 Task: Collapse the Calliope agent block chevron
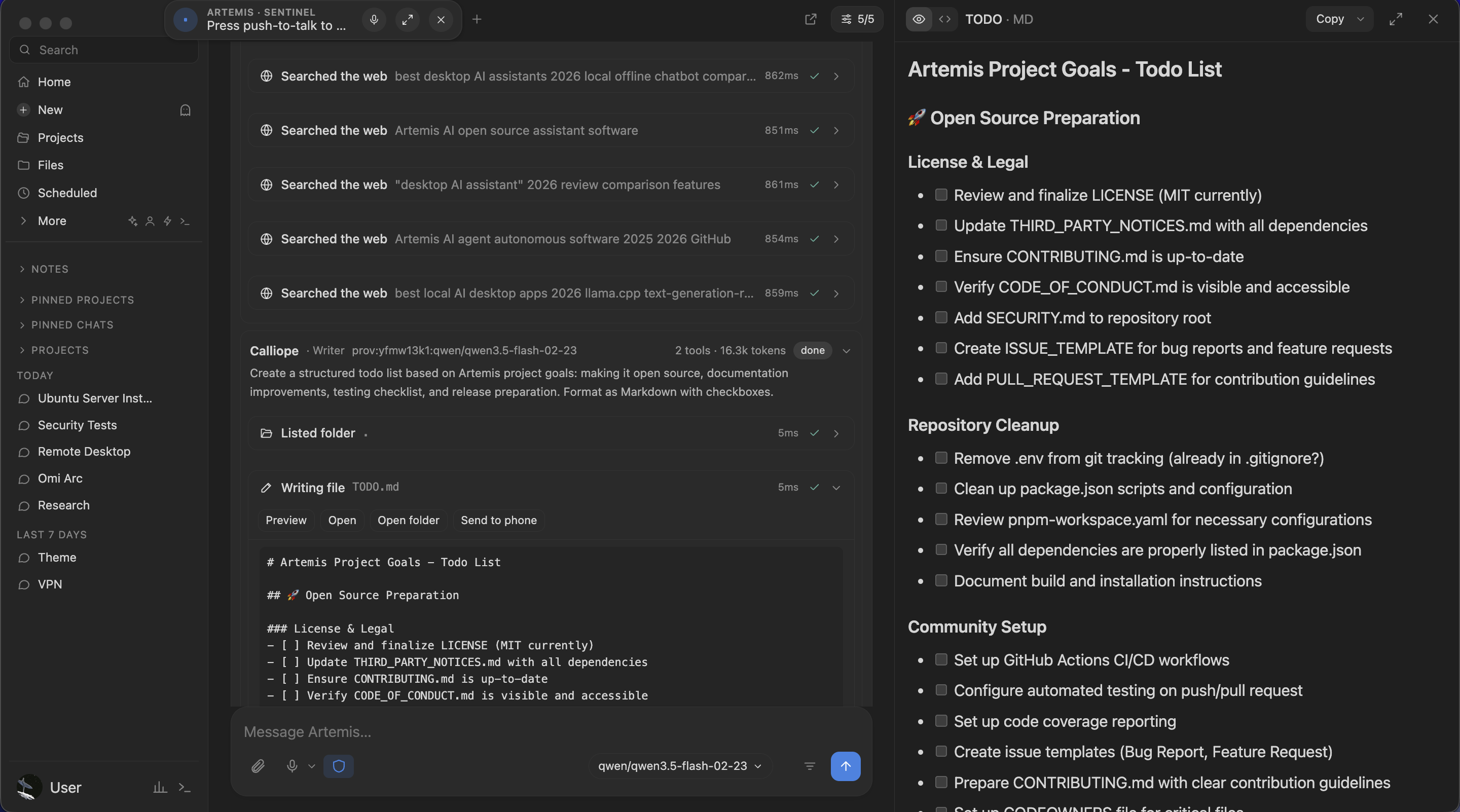tap(846, 351)
